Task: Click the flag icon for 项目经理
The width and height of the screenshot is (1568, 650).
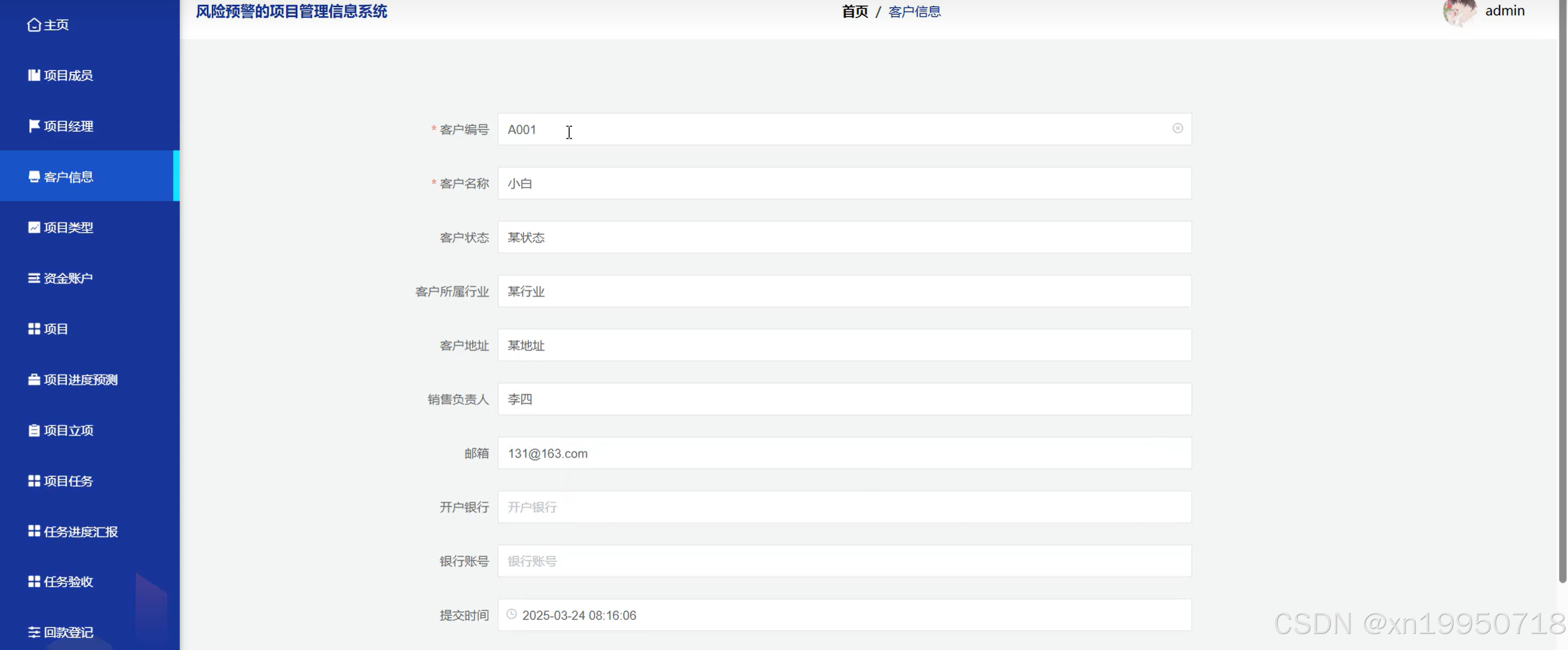Action: tap(34, 126)
